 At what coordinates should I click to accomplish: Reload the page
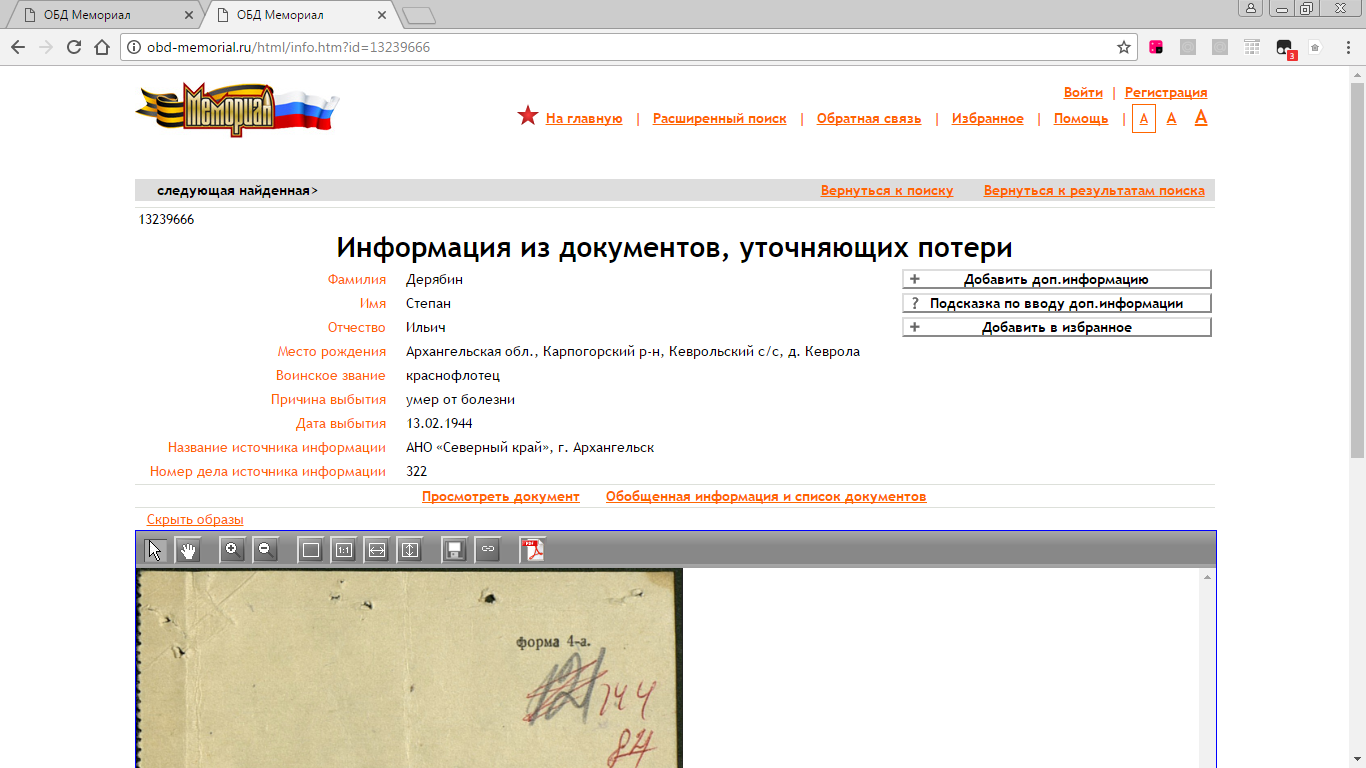click(73, 47)
